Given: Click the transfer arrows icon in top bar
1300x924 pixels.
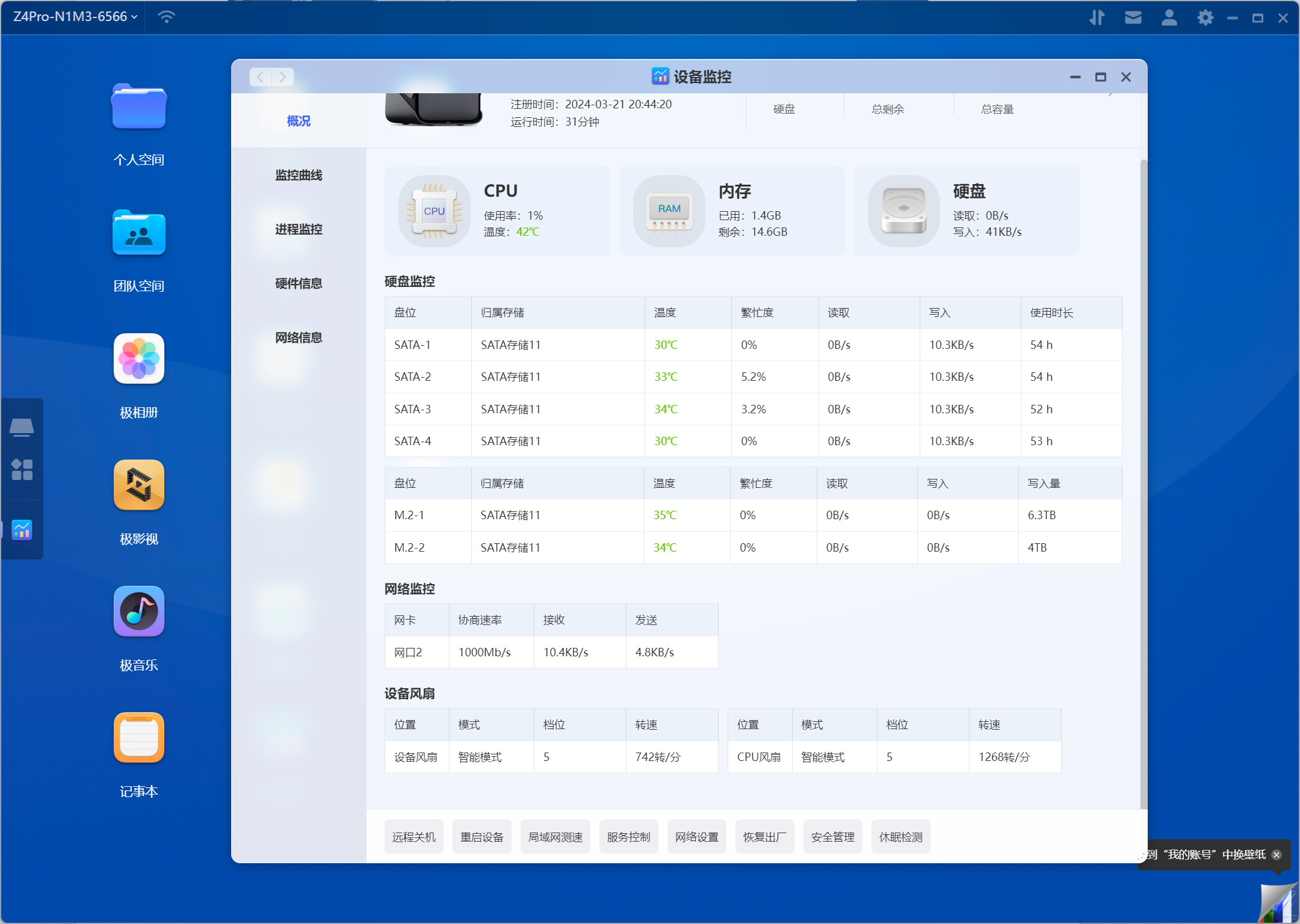Looking at the screenshot, I should [x=1097, y=17].
